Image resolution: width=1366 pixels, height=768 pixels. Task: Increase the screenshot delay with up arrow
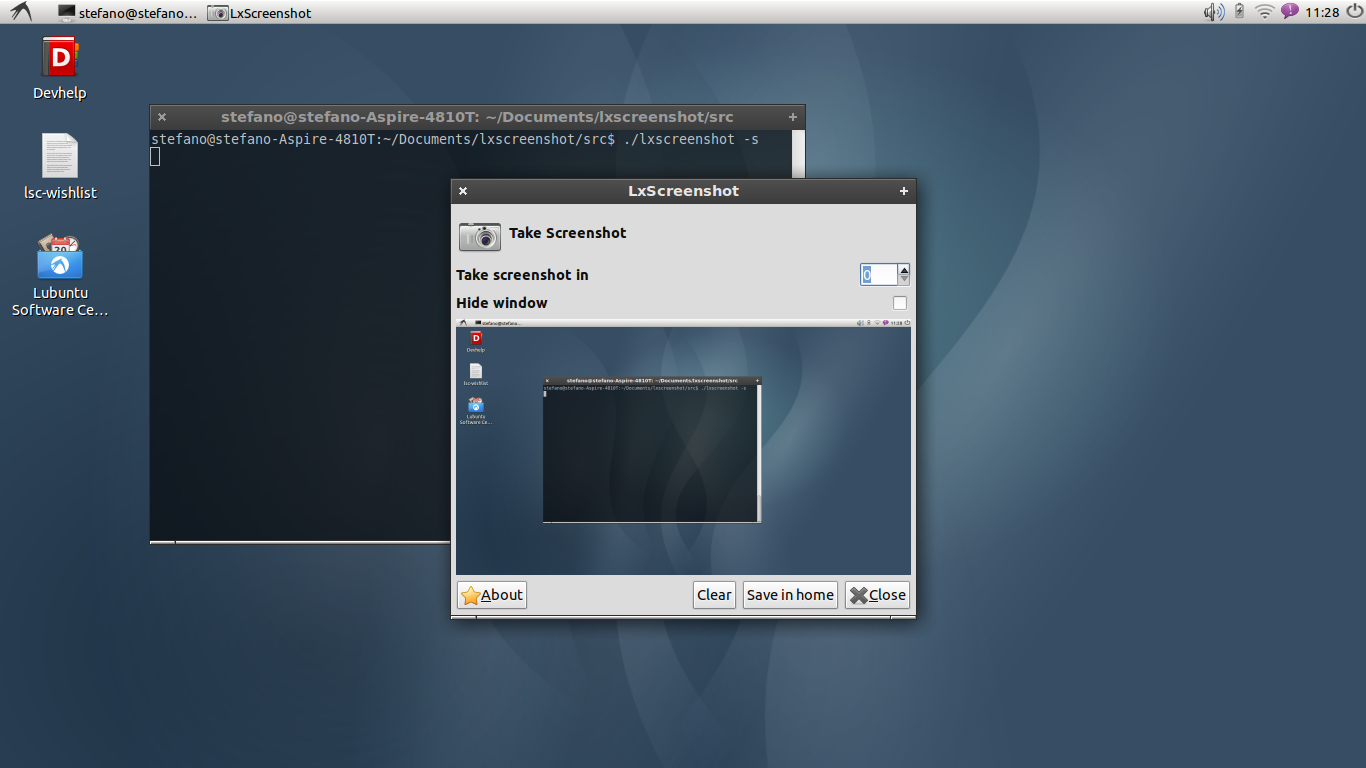[904, 269]
